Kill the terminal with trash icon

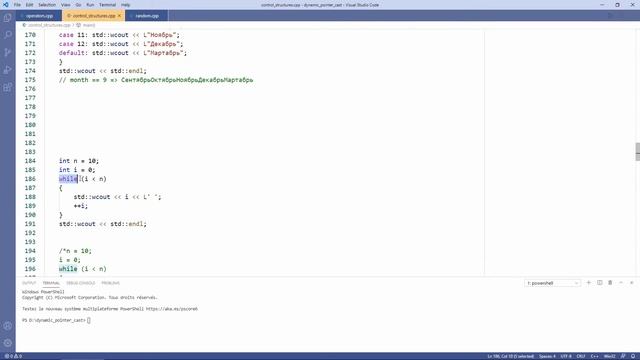[x=610, y=283]
